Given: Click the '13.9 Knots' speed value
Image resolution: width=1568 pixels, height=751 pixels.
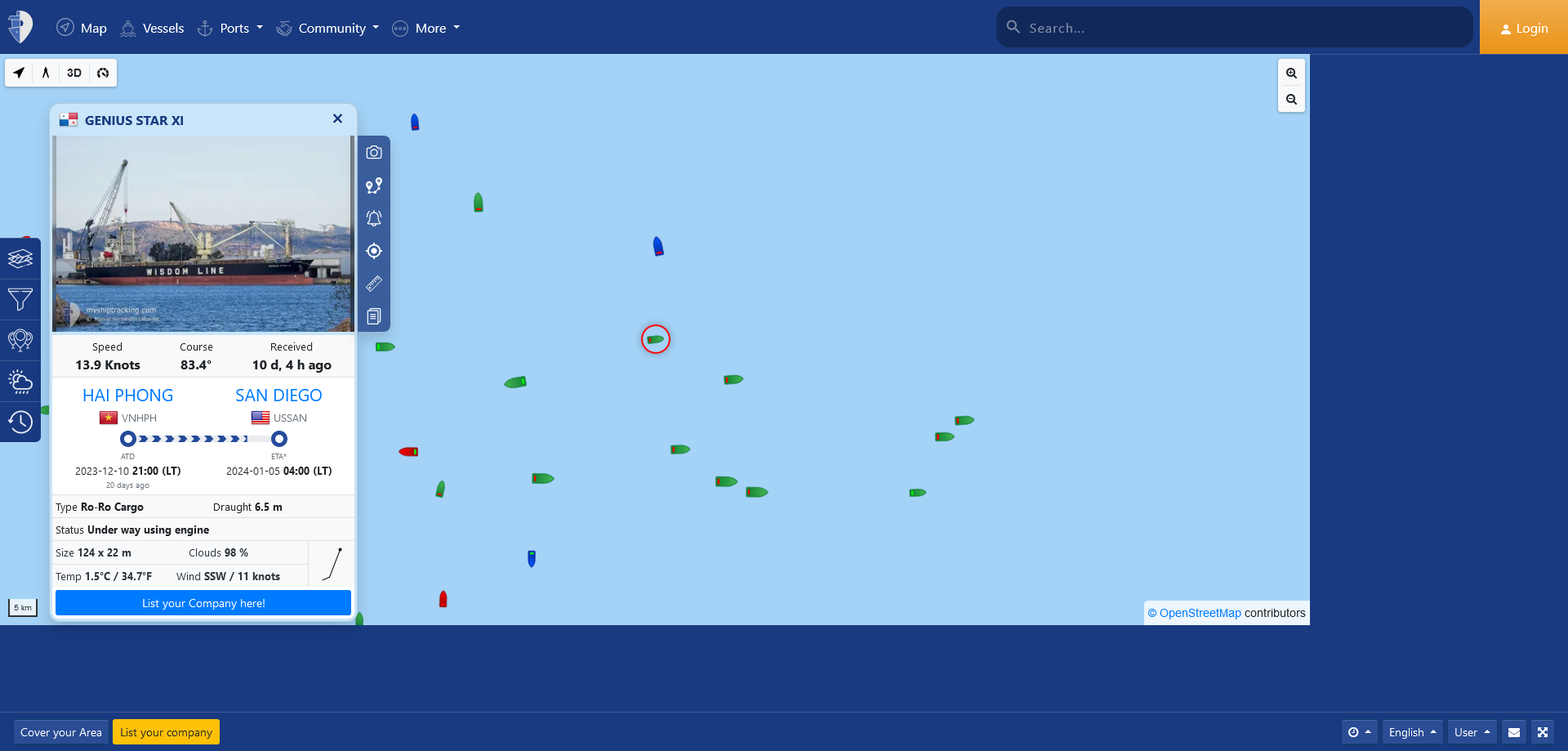Looking at the screenshot, I should (x=108, y=365).
